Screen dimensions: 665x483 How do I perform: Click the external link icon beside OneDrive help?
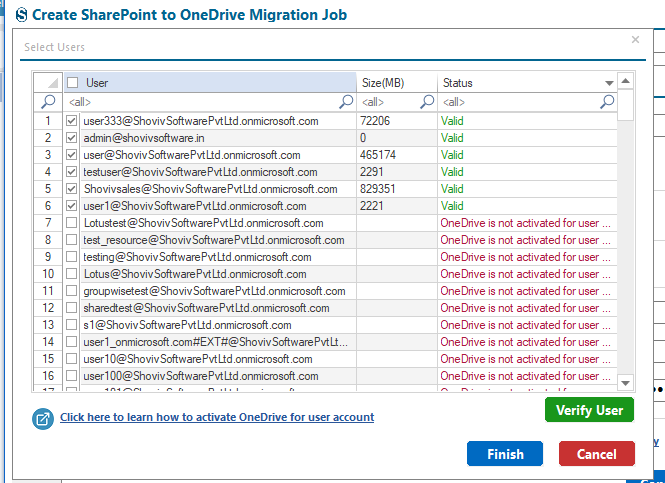click(43, 419)
